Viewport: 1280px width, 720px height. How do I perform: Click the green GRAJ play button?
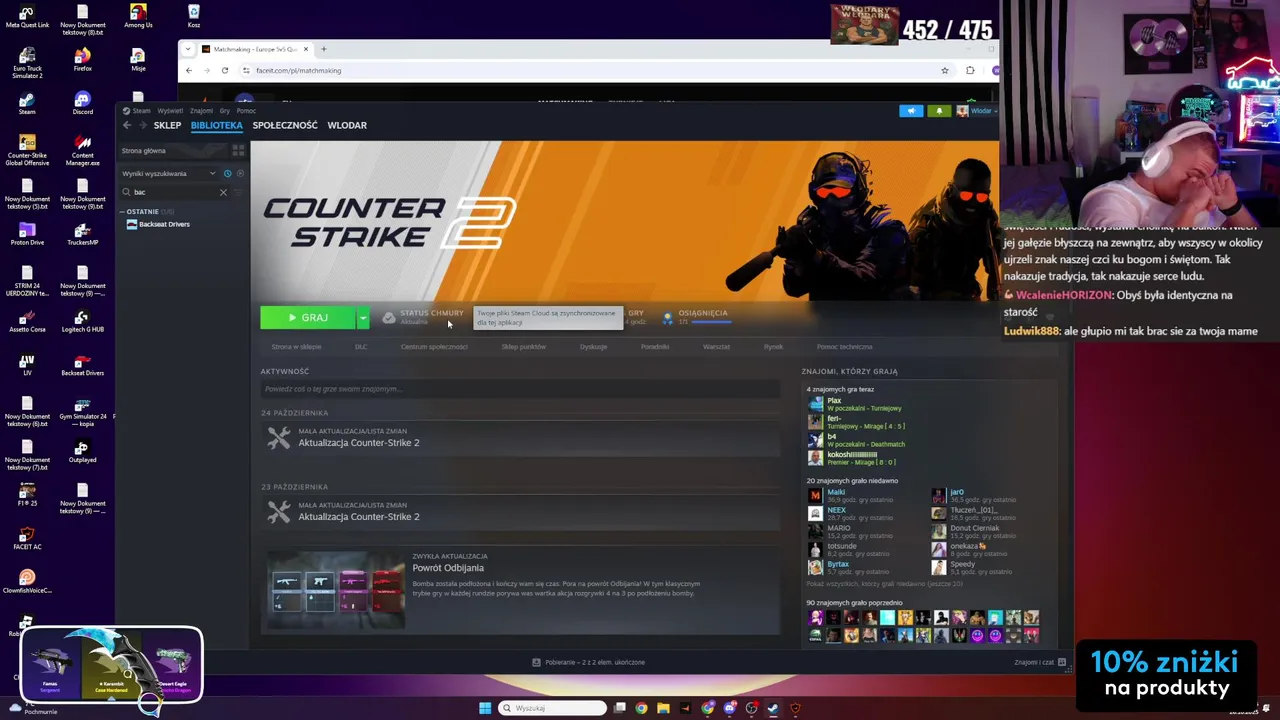tap(307, 317)
